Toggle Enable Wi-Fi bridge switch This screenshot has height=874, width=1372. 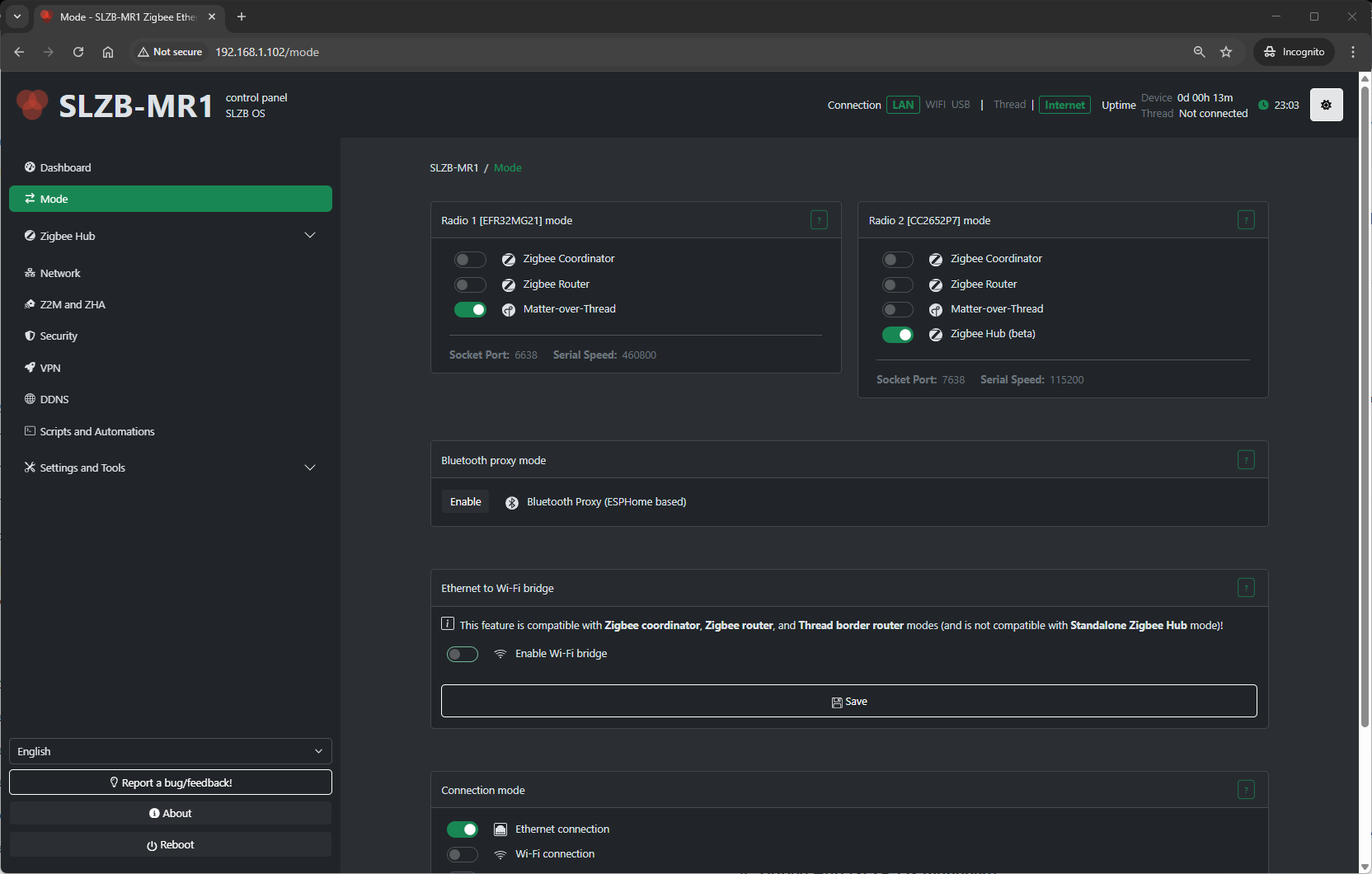(463, 654)
